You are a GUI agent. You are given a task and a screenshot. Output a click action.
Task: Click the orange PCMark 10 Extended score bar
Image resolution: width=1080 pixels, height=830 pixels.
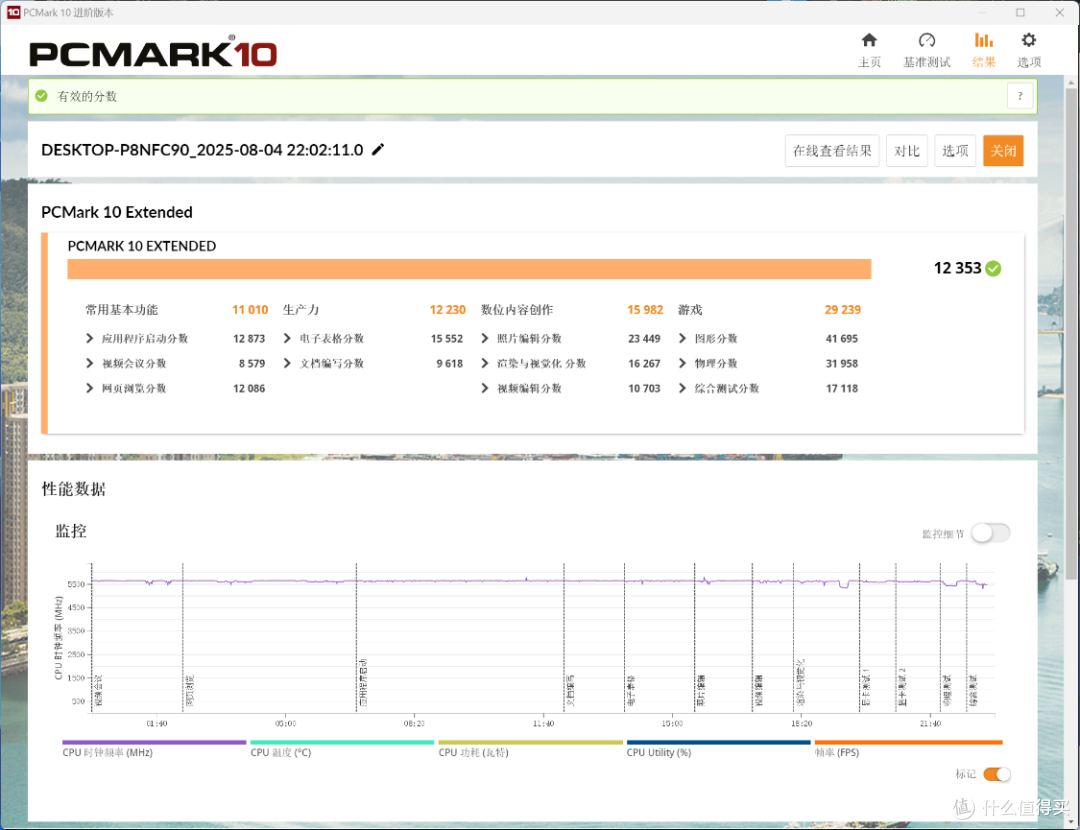[469, 269]
